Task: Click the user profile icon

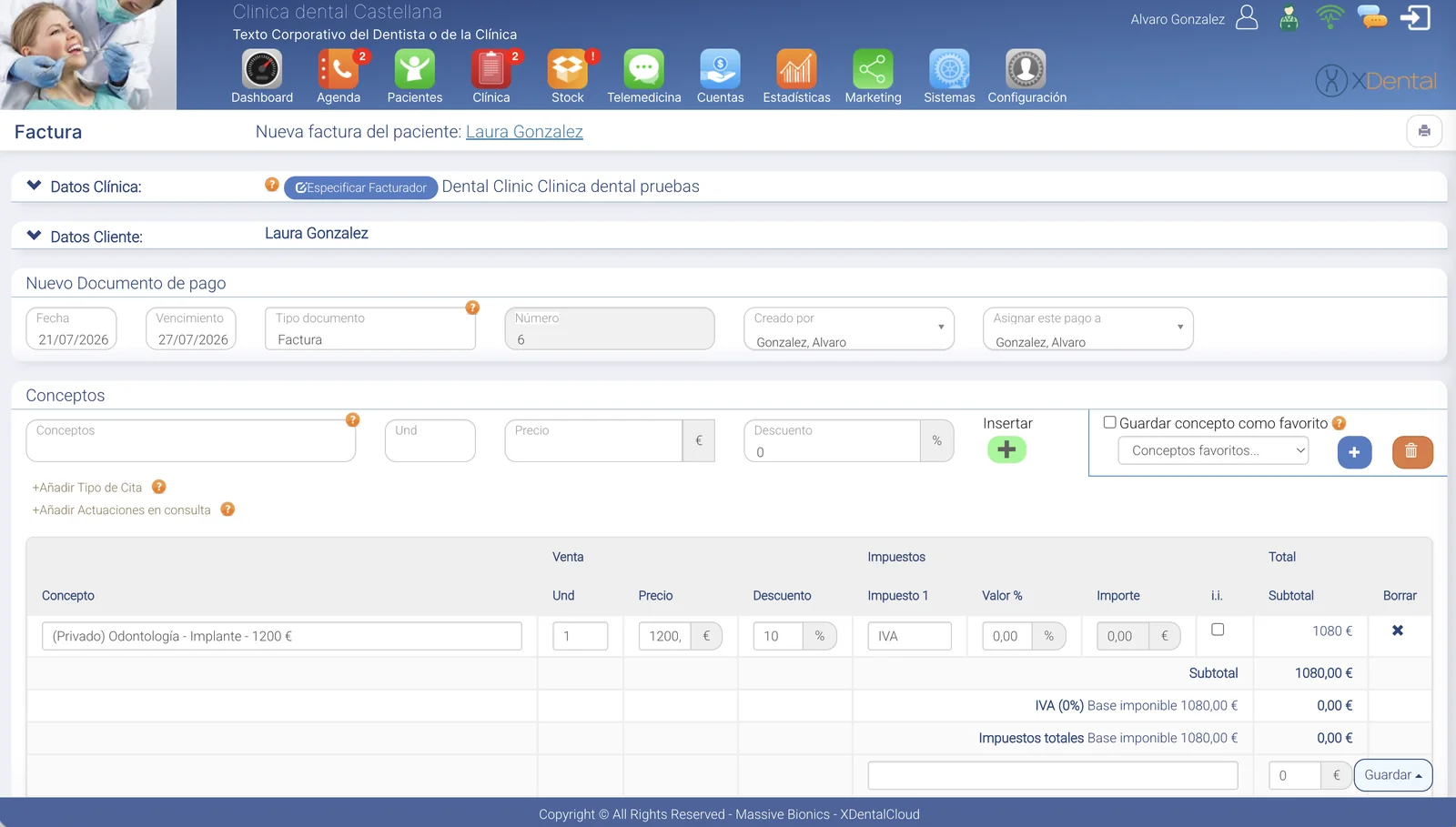Action: [1247, 18]
